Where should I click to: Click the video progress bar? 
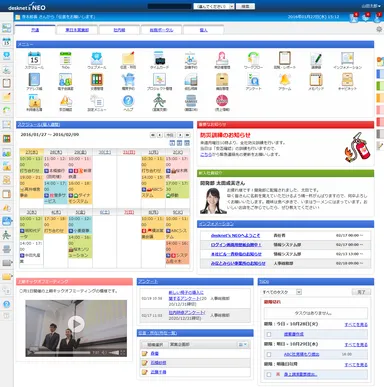pos(62,352)
